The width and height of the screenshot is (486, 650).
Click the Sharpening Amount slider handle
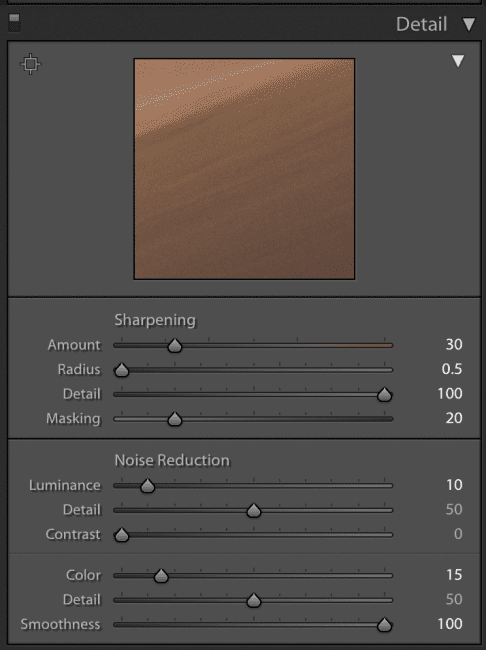tap(175, 345)
